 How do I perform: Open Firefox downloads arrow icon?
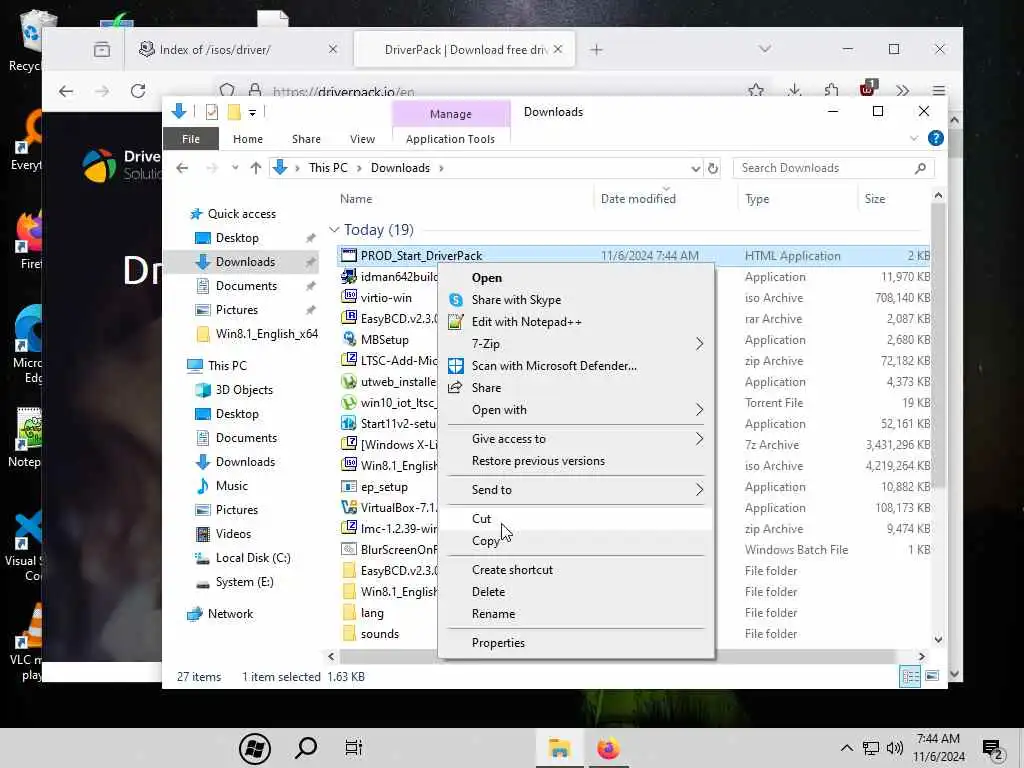(x=794, y=91)
